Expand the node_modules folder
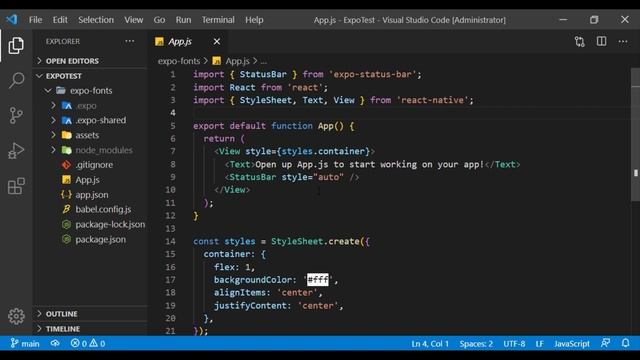This screenshot has height=360, width=640. pyautogui.click(x=90, y=150)
